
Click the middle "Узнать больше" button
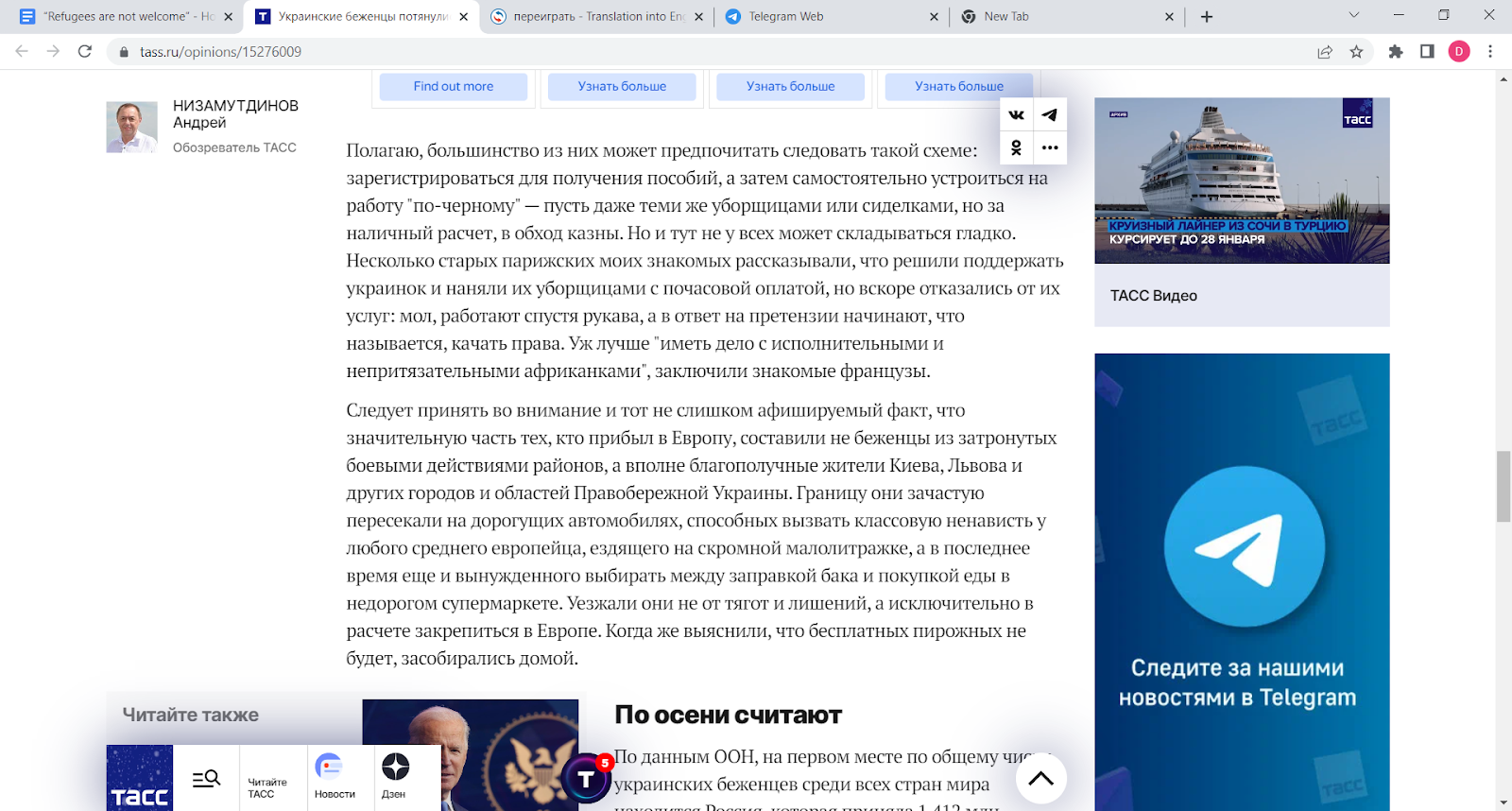(x=790, y=86)
